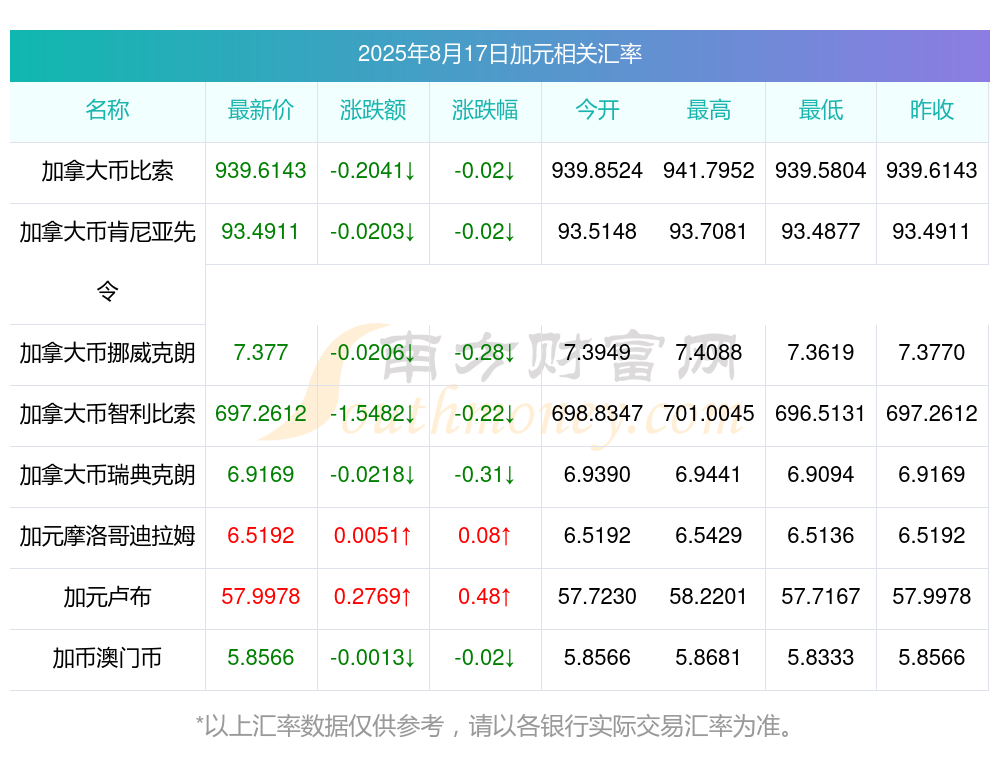Click opening value 939.8524
The height and width of the screenshot is (757, 1000).
click(x=597, y=171)
